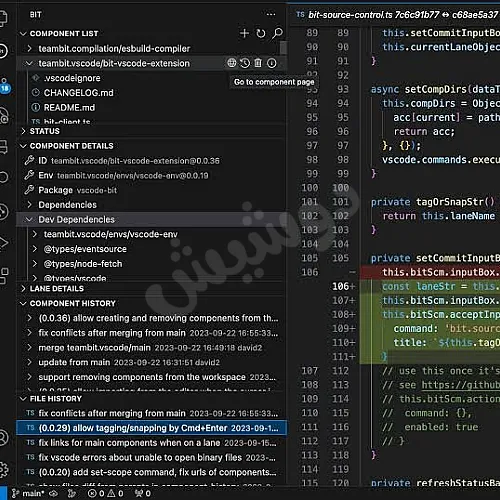Viewport: 500px width, 500px height.
Task: Click the ID teambit.vscode/bit-vscode-extension@0.0.36 row
Action: [151, 161]
